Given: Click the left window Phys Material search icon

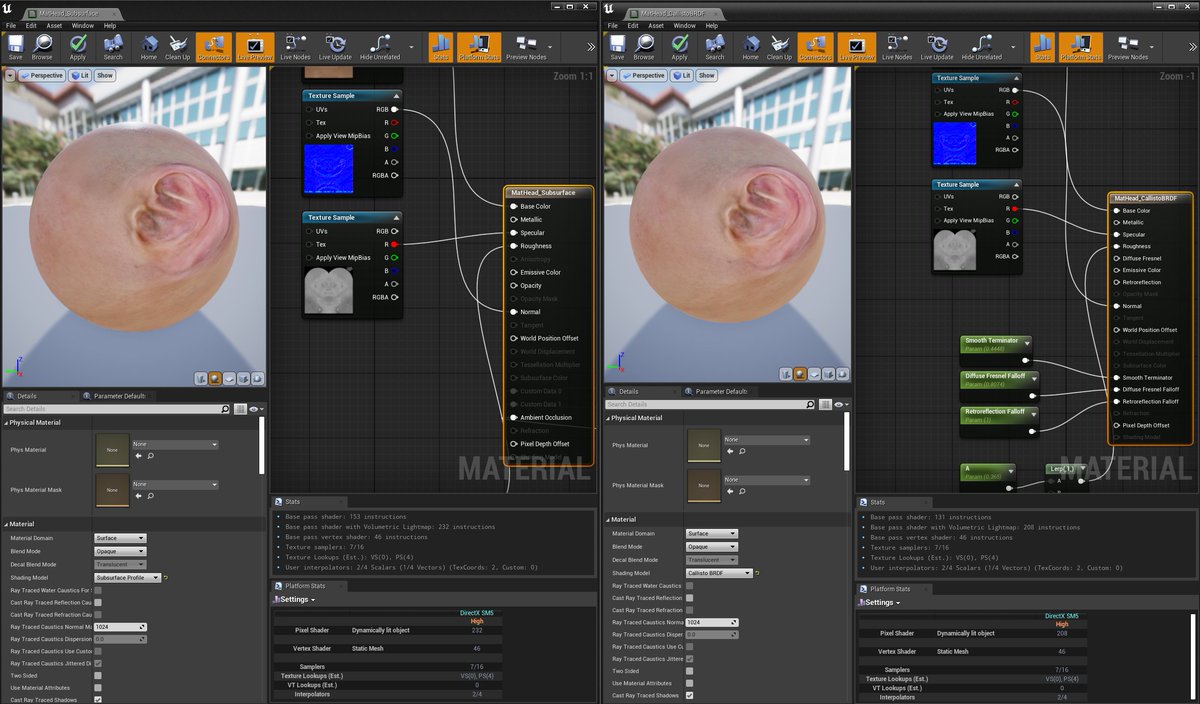Looking at the screenshot, I should [x=150, y=455].
